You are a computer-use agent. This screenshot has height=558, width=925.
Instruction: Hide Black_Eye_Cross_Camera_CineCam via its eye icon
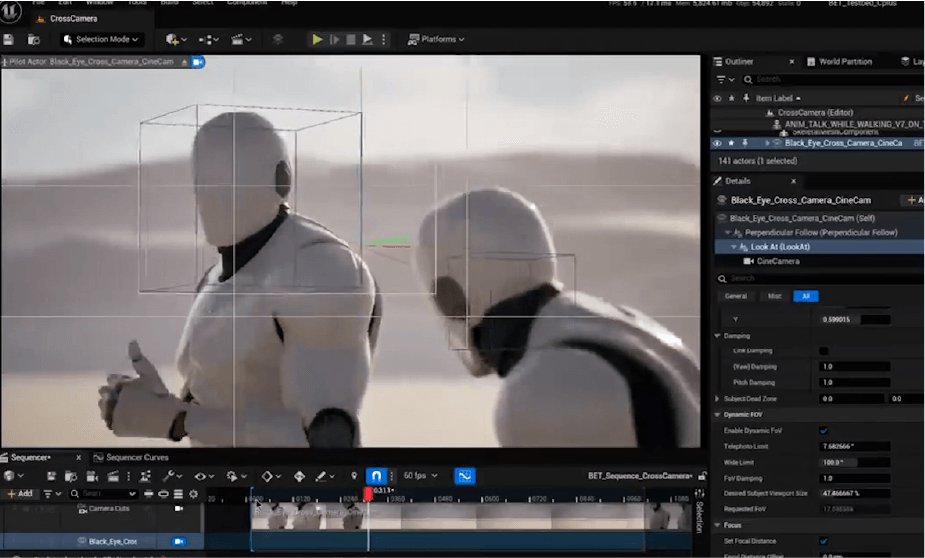pos(717,143)
